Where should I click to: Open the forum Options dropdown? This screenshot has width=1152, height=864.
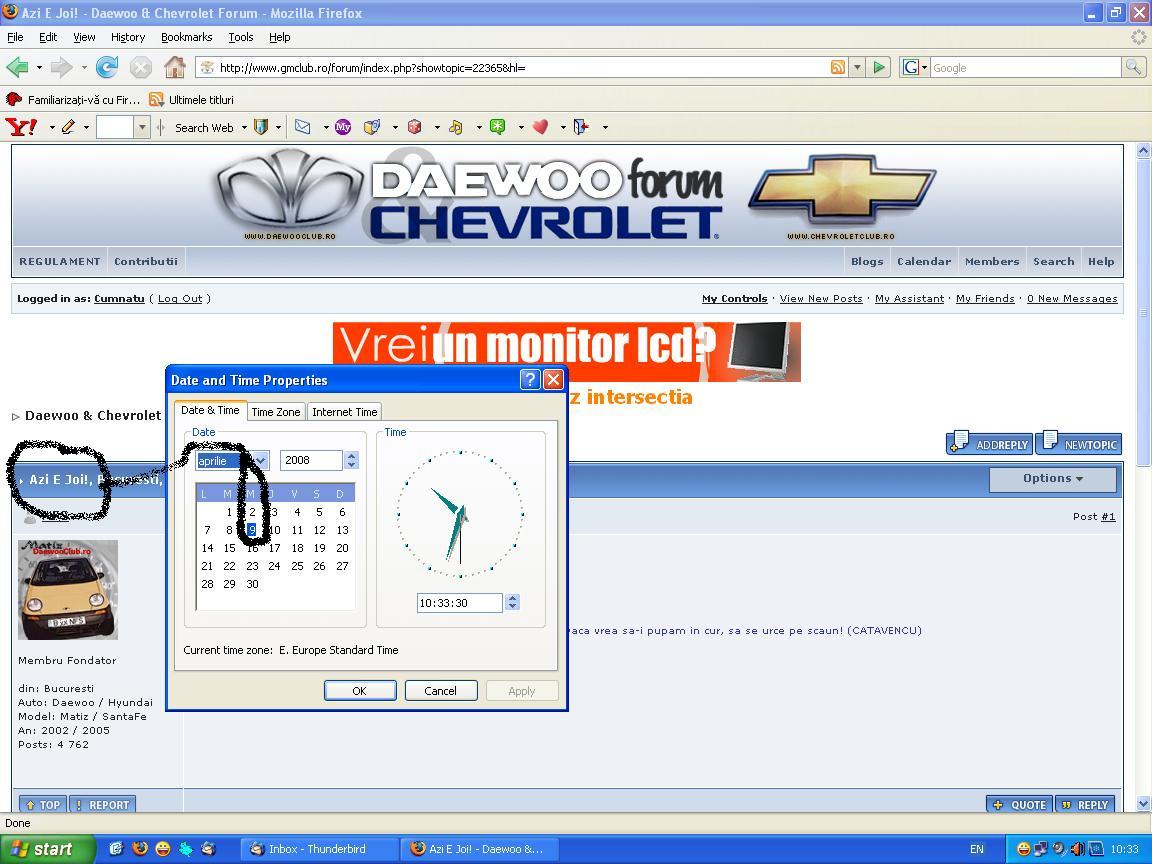pos(1053,479)
